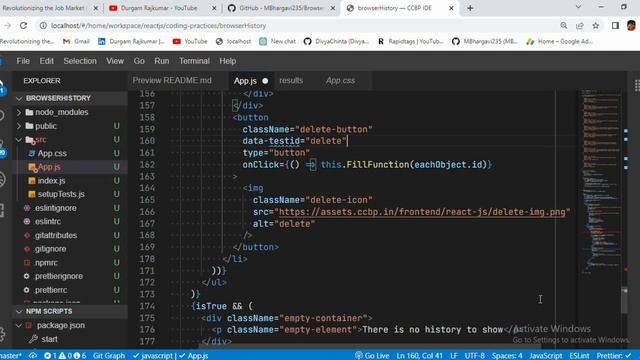The height and width of the screenshot is (360, 640).
Task: Open the errors and warnings status indicator
Action: click(x=65, y=356)
